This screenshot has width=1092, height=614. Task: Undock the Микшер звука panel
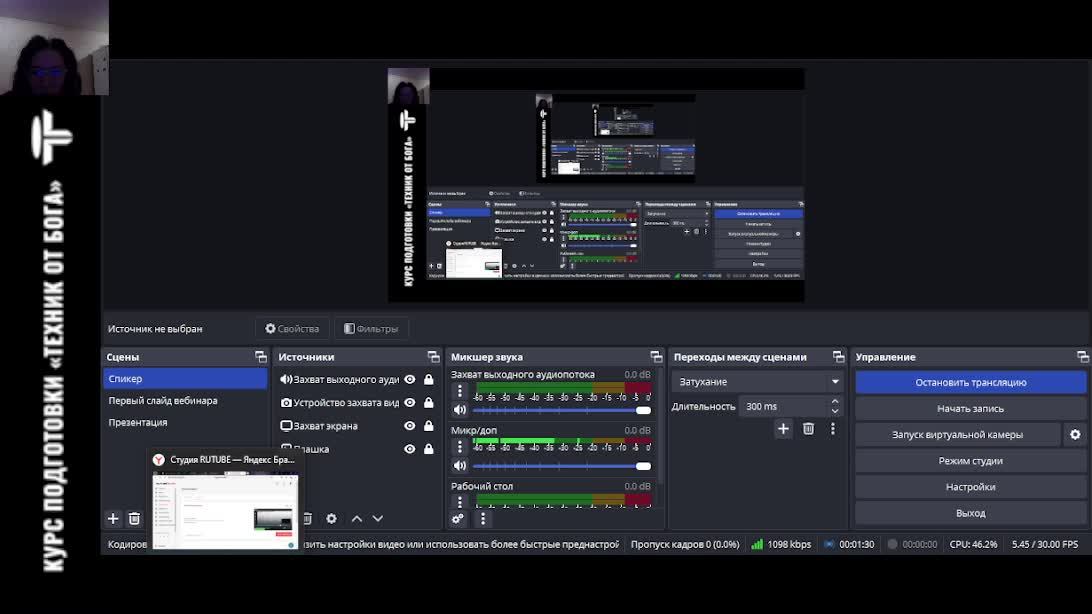click(656, 357)
